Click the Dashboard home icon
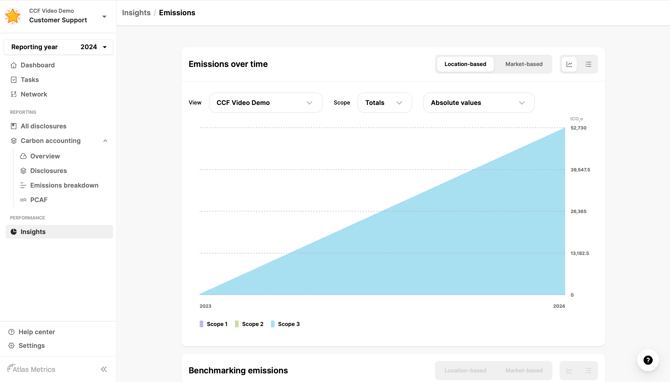The width and height of the screenshot is (670, 382). pos(14,65)
